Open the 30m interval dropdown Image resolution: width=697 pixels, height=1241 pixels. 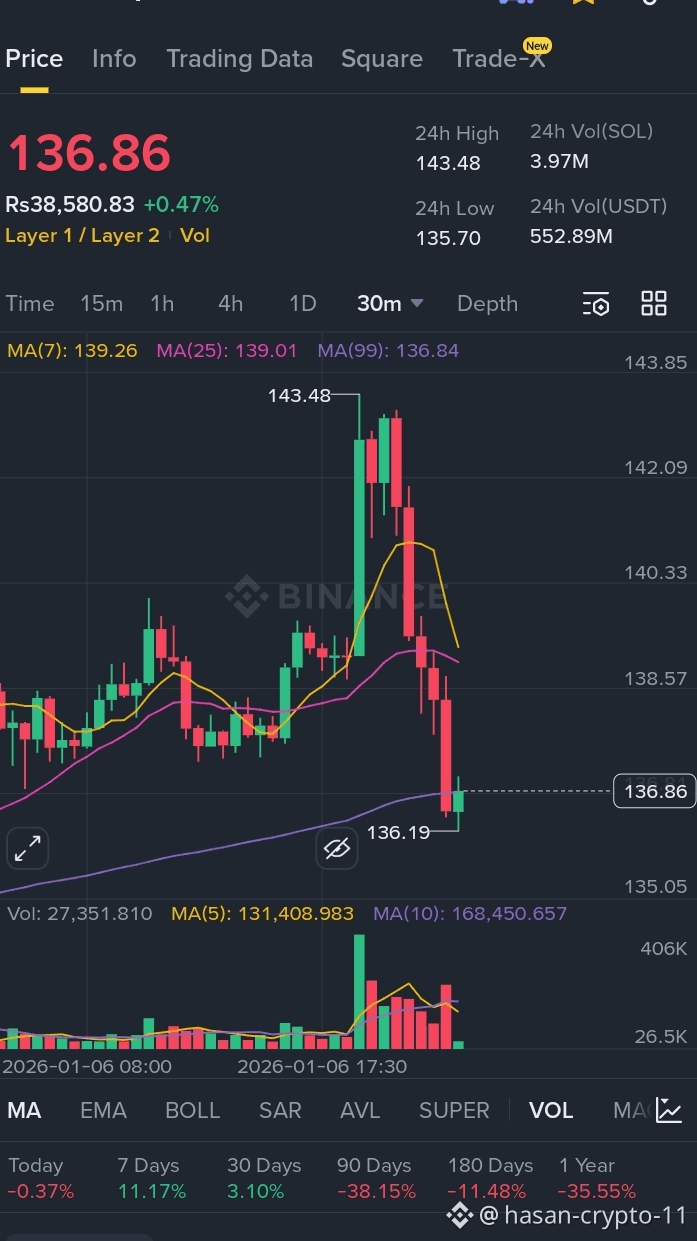click(x=390, y=303)
